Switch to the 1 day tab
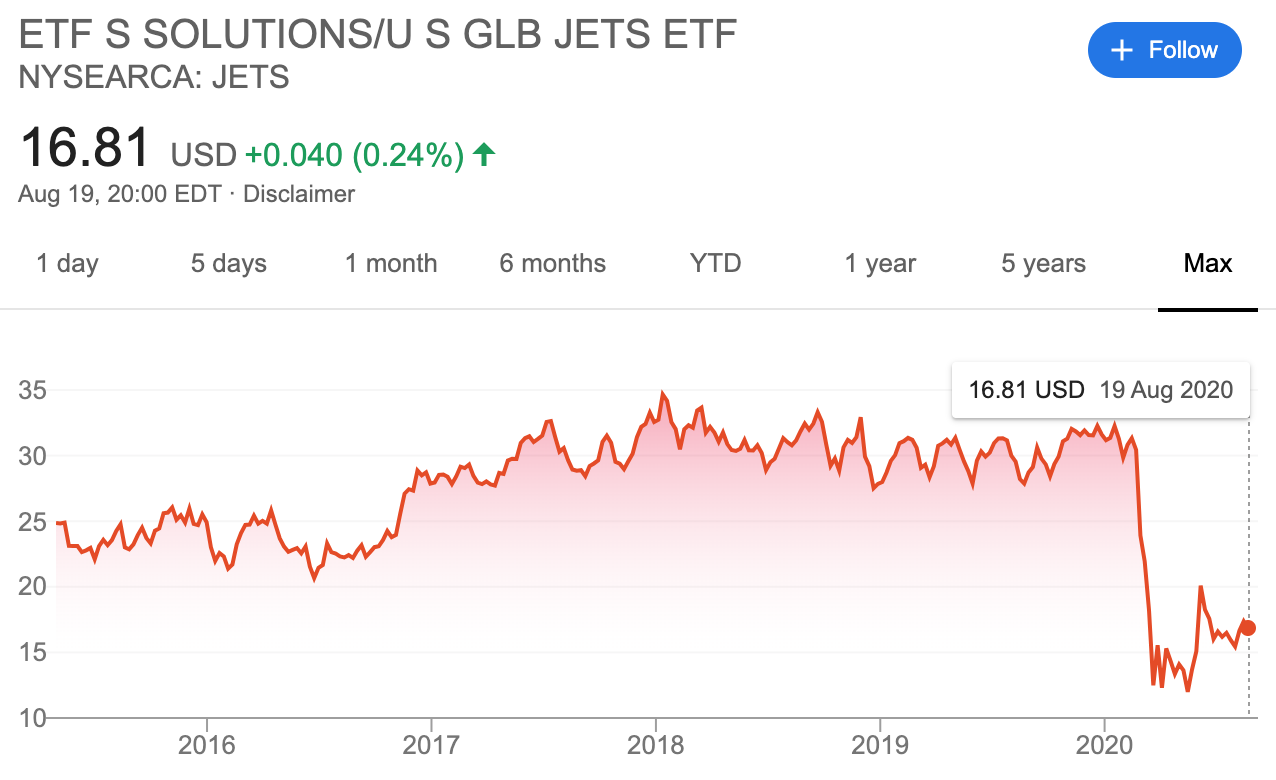The image size is (1276, 780). [x=67, y=263]
